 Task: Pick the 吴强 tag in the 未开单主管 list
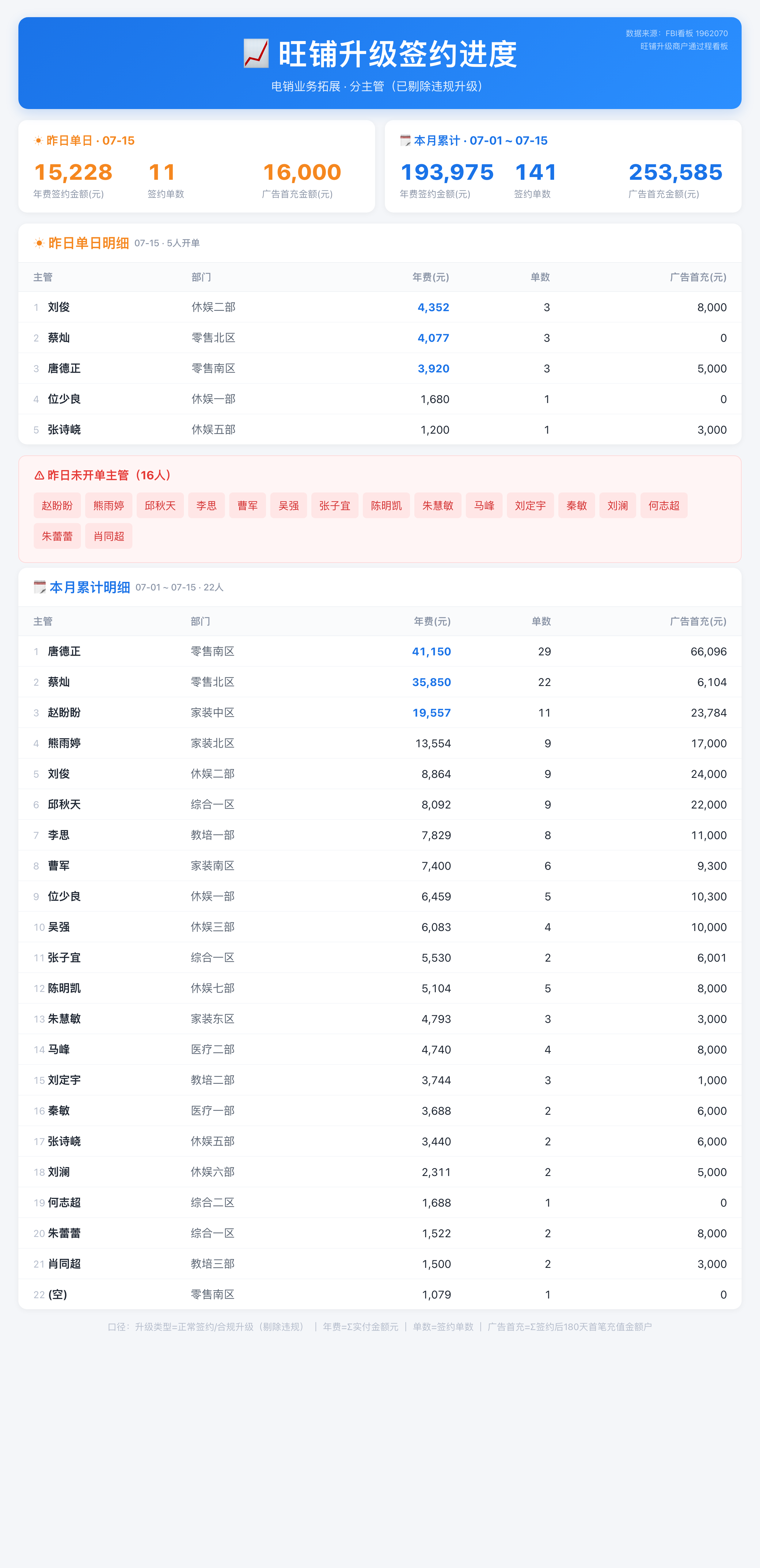[289, 506]
